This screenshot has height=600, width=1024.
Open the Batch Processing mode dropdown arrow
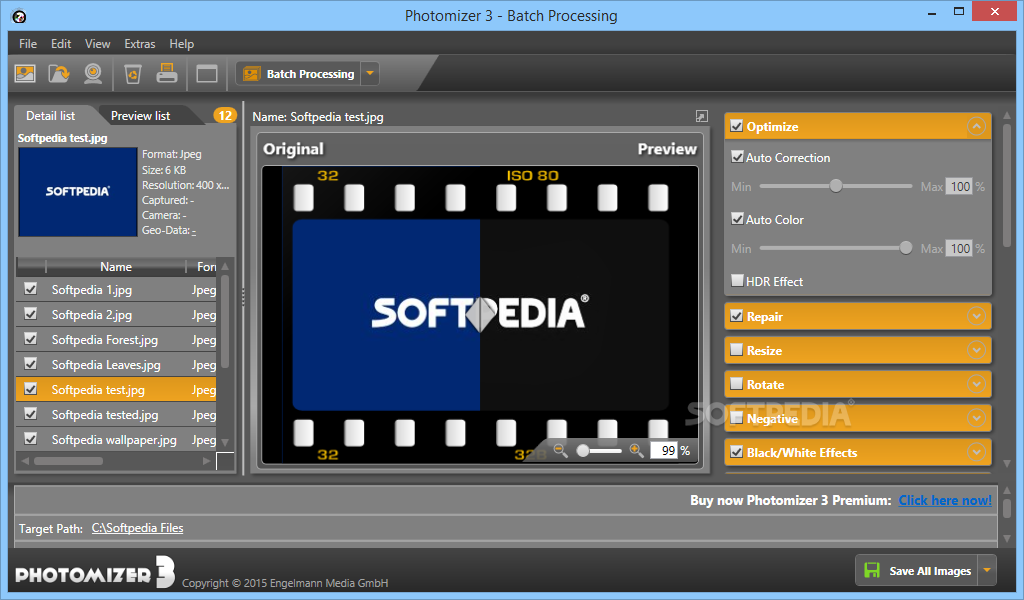pos(370,74)
